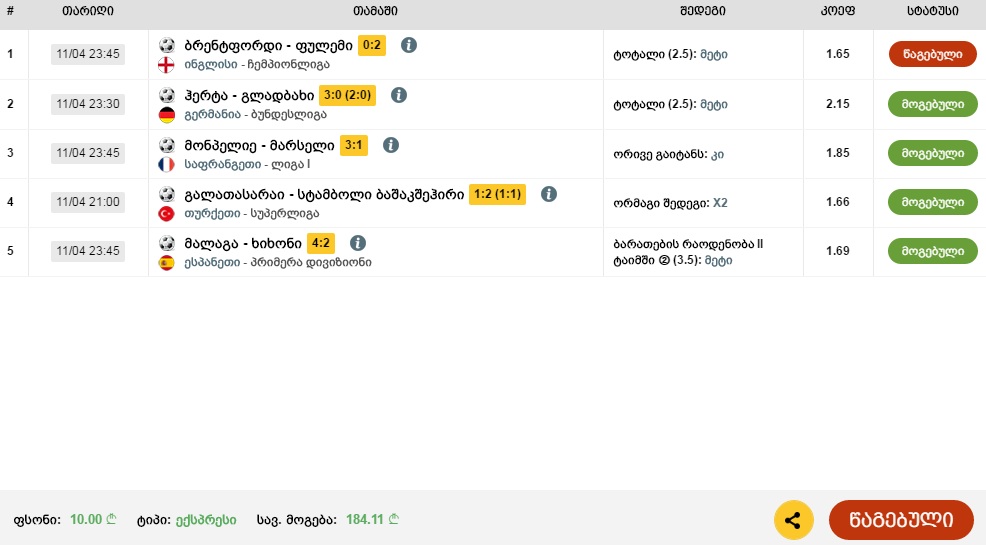This screenshot has width=986, height=545.
Task: Click the large წაგებული button at bottom
Action: coord(901,520)
